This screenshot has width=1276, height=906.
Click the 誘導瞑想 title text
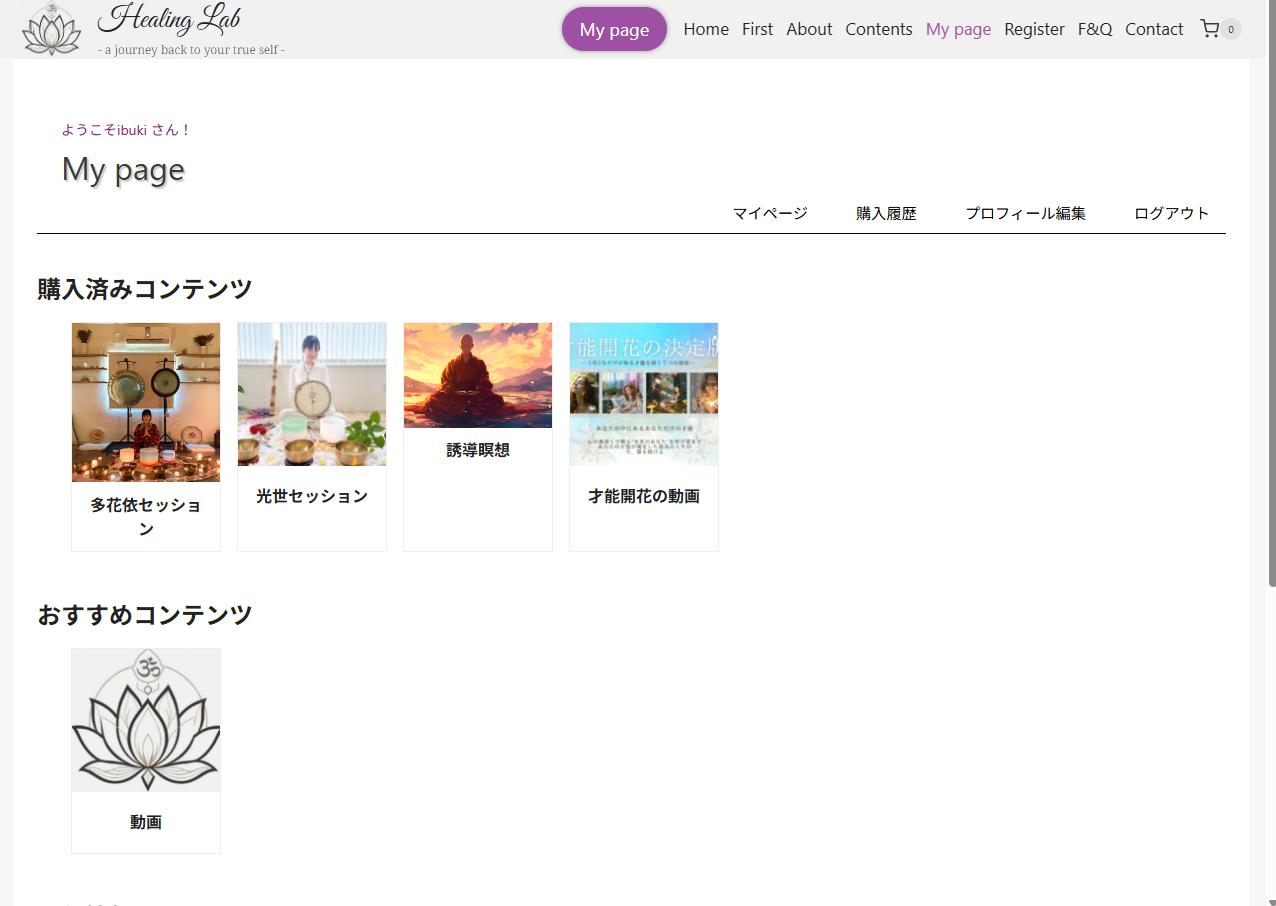point(478,450)
